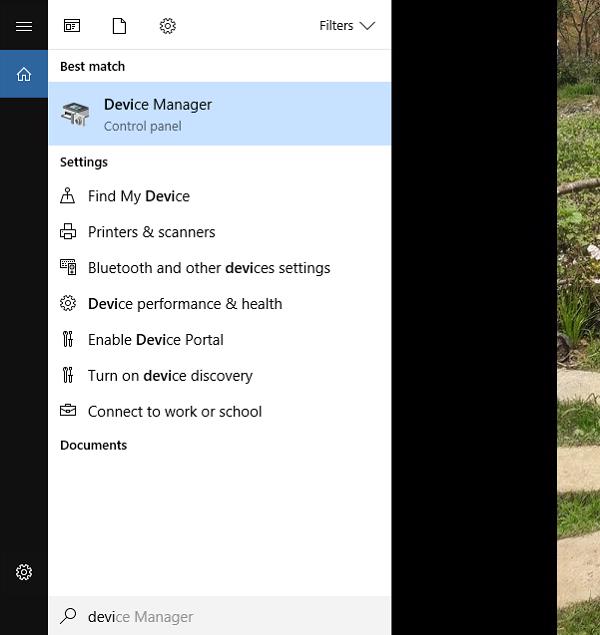Click the Device performance gear icon
The image size is (600, 635).
coord(68,303)
